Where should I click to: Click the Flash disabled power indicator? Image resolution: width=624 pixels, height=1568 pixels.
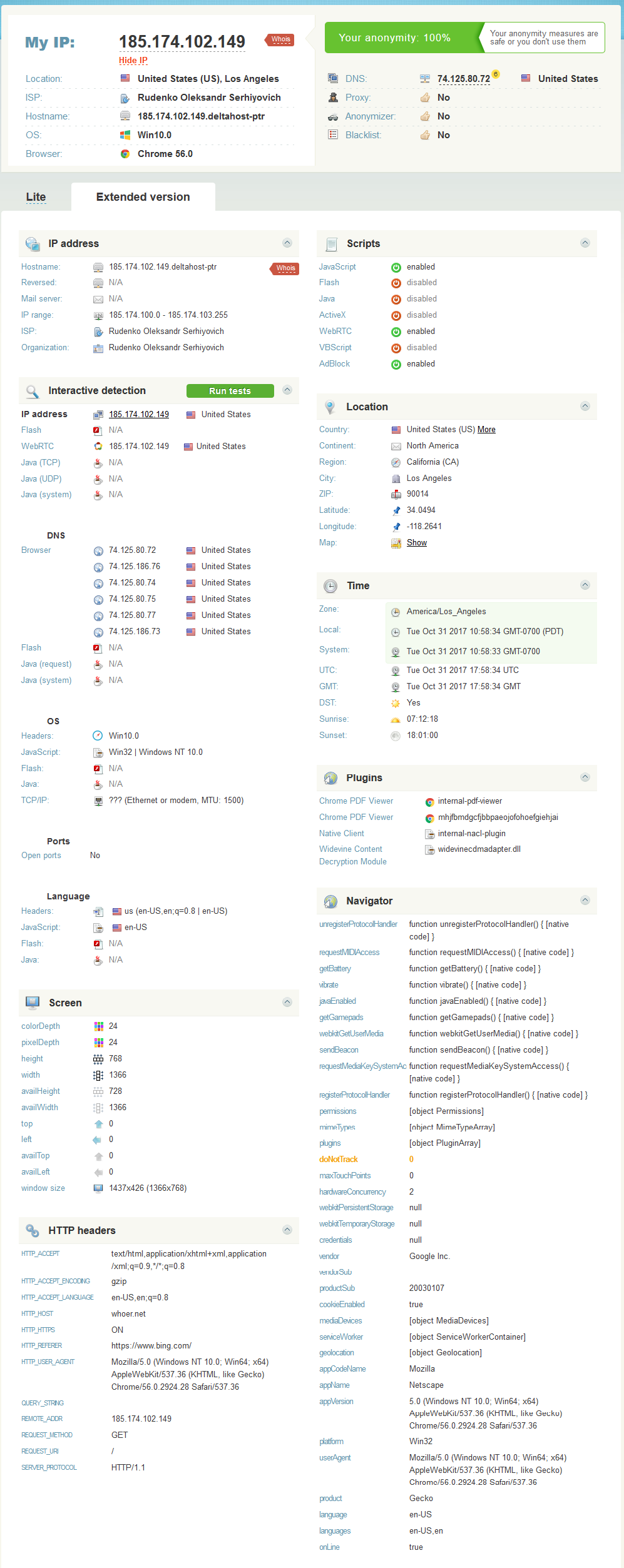point(396,283)
